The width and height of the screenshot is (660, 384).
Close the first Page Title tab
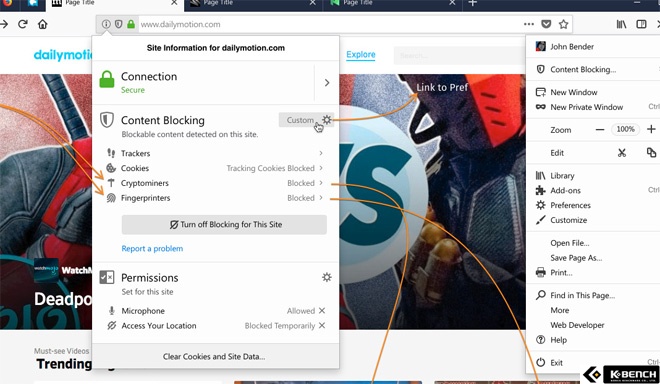point(174,3)
